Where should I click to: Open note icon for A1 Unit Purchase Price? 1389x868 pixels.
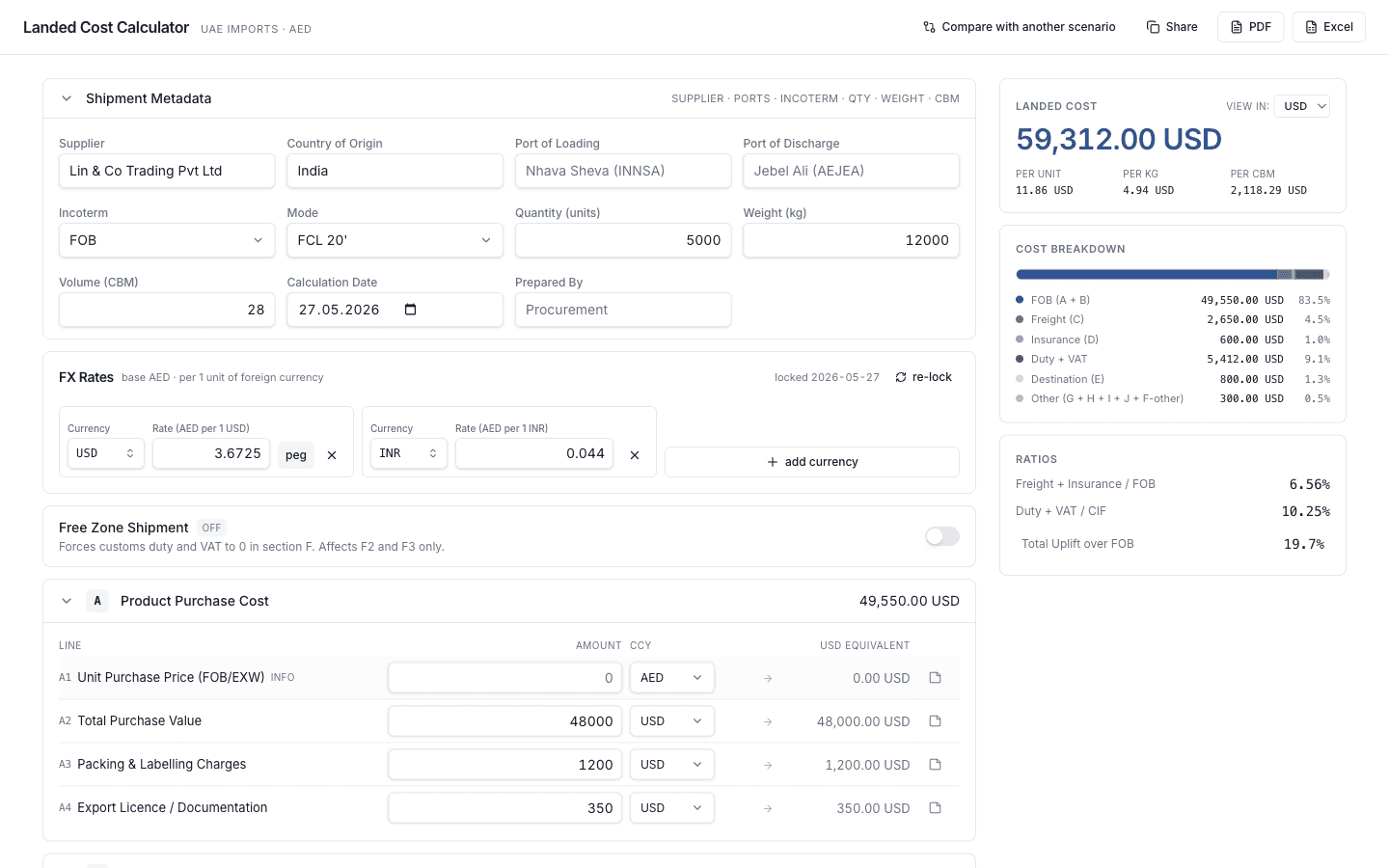(935, 678)
